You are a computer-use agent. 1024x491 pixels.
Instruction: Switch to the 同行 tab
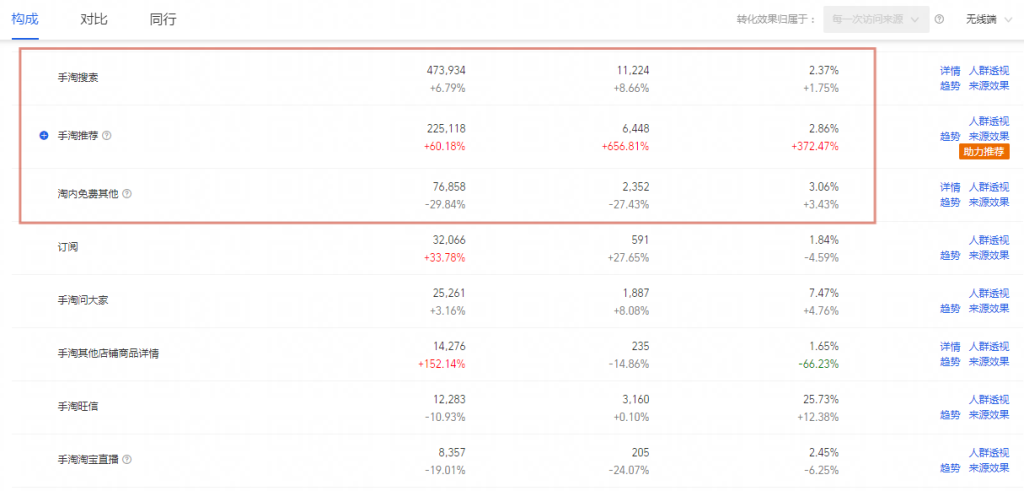[163, 19]
